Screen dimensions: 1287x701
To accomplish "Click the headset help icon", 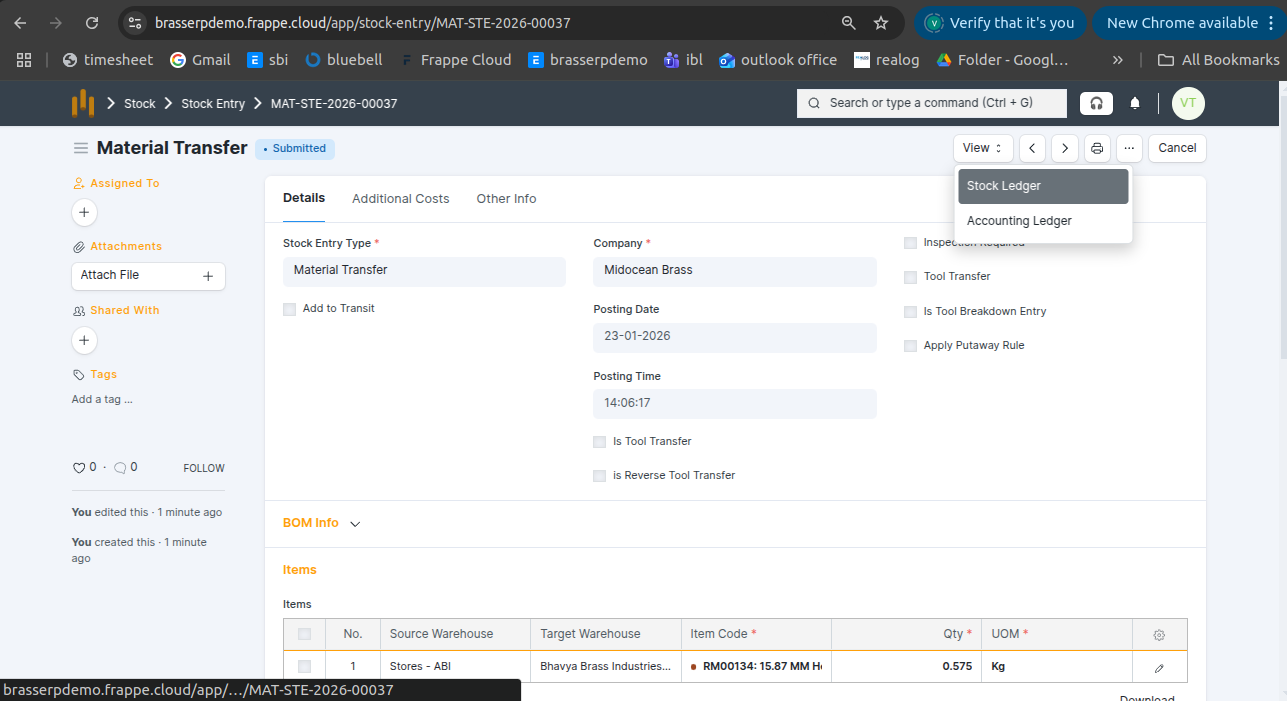I will click(x=1097, y=103).
